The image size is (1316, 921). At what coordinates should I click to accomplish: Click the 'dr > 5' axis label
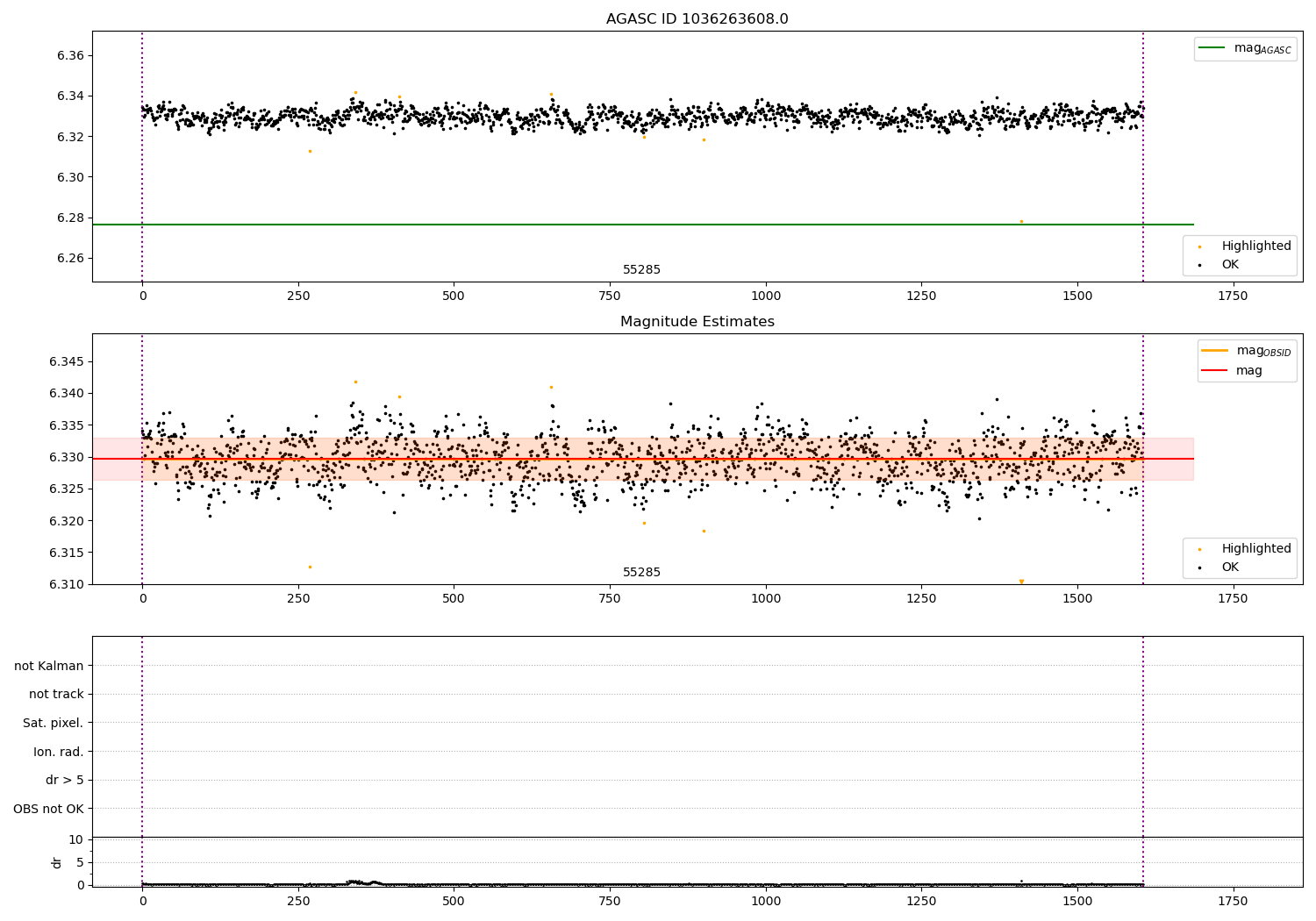[x=64, y=780]
